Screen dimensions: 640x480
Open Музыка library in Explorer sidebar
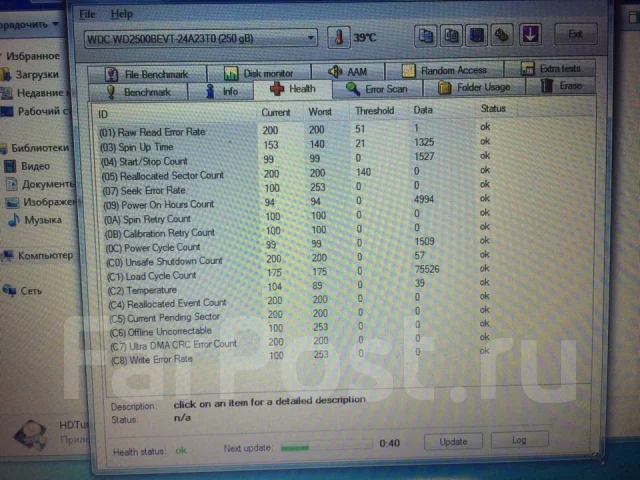point(43,220)
